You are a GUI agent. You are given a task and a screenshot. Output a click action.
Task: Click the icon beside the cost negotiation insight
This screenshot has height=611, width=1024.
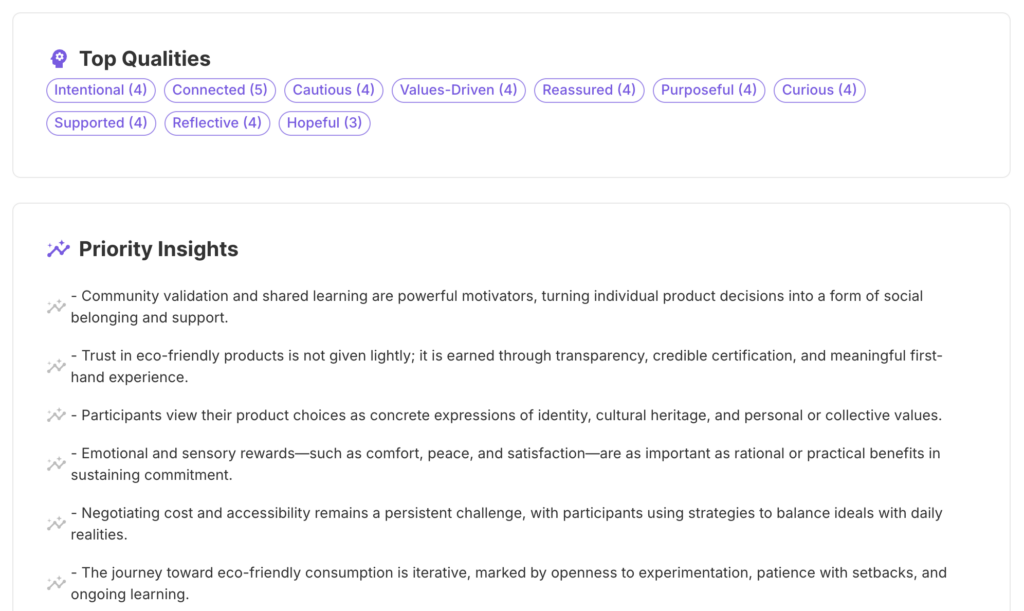56,523
